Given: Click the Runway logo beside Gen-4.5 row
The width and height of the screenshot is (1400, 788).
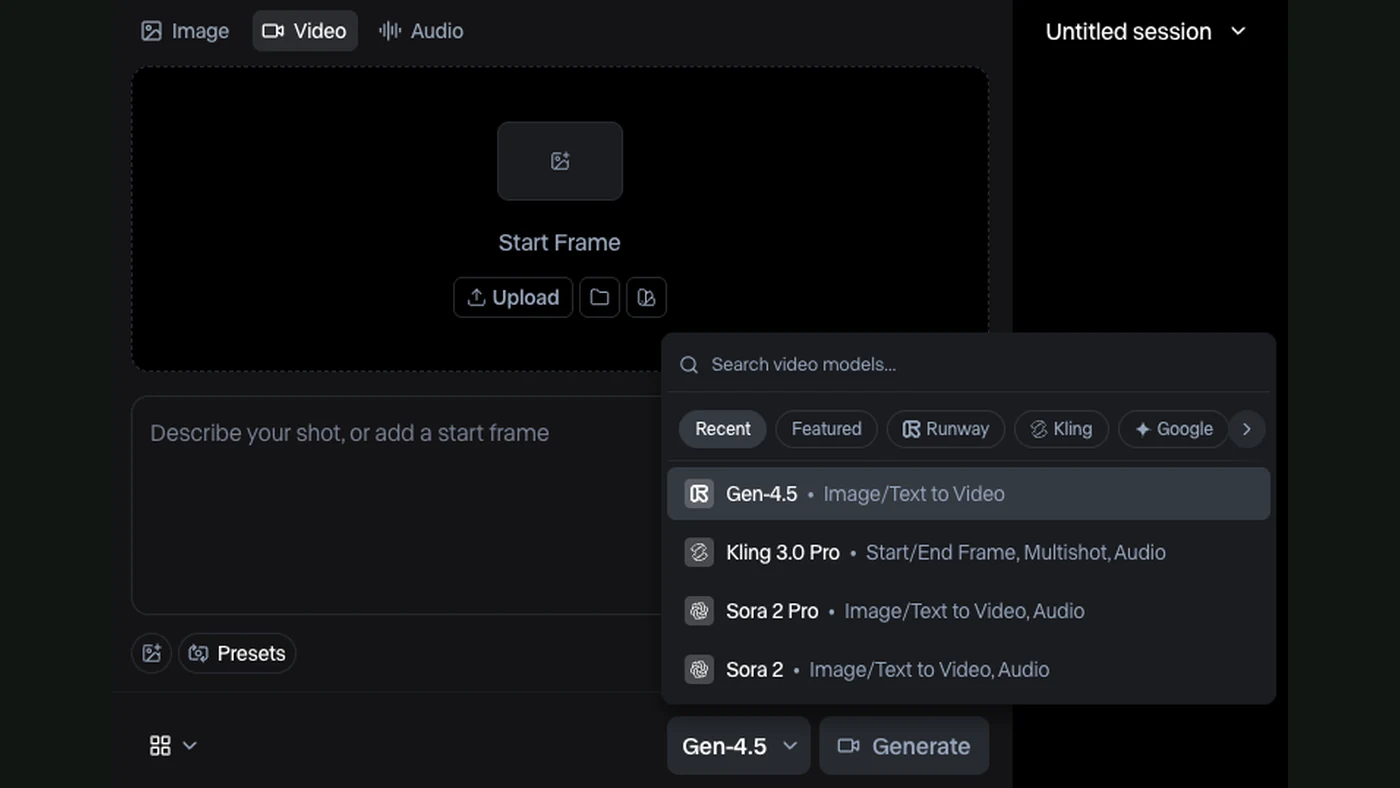Looking at the screenshot, I should pyautogui.click(x=699, y=494).
